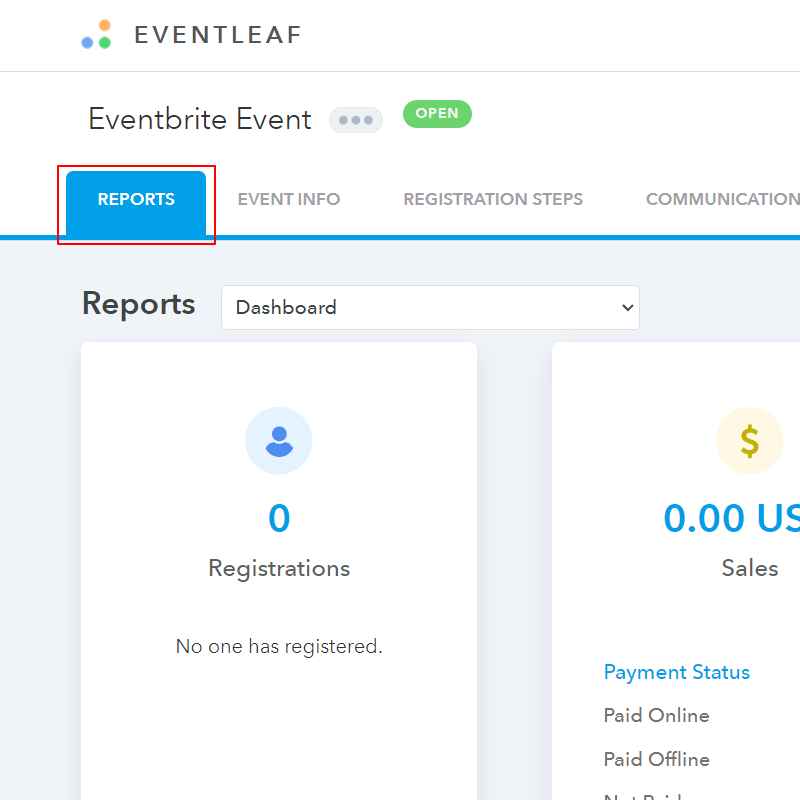Expand the Dashboard report selector arrow

[626, 307]
